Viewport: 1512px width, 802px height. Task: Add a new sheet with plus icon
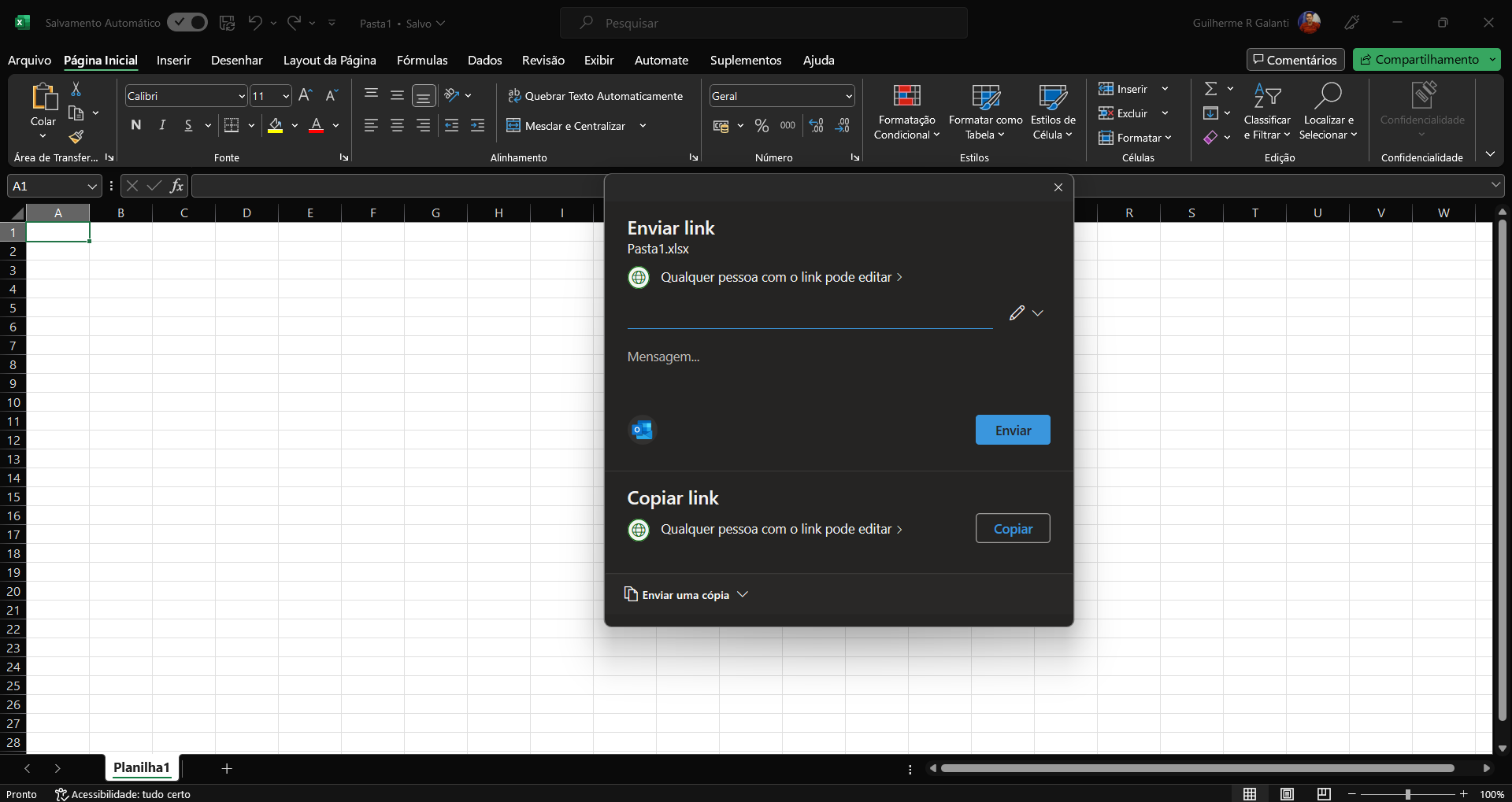click(x=227, y=768)
